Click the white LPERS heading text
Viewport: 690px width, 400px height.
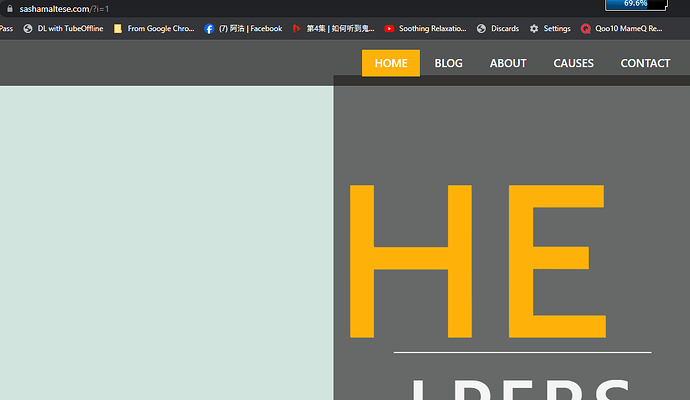[x=520, y=388]
